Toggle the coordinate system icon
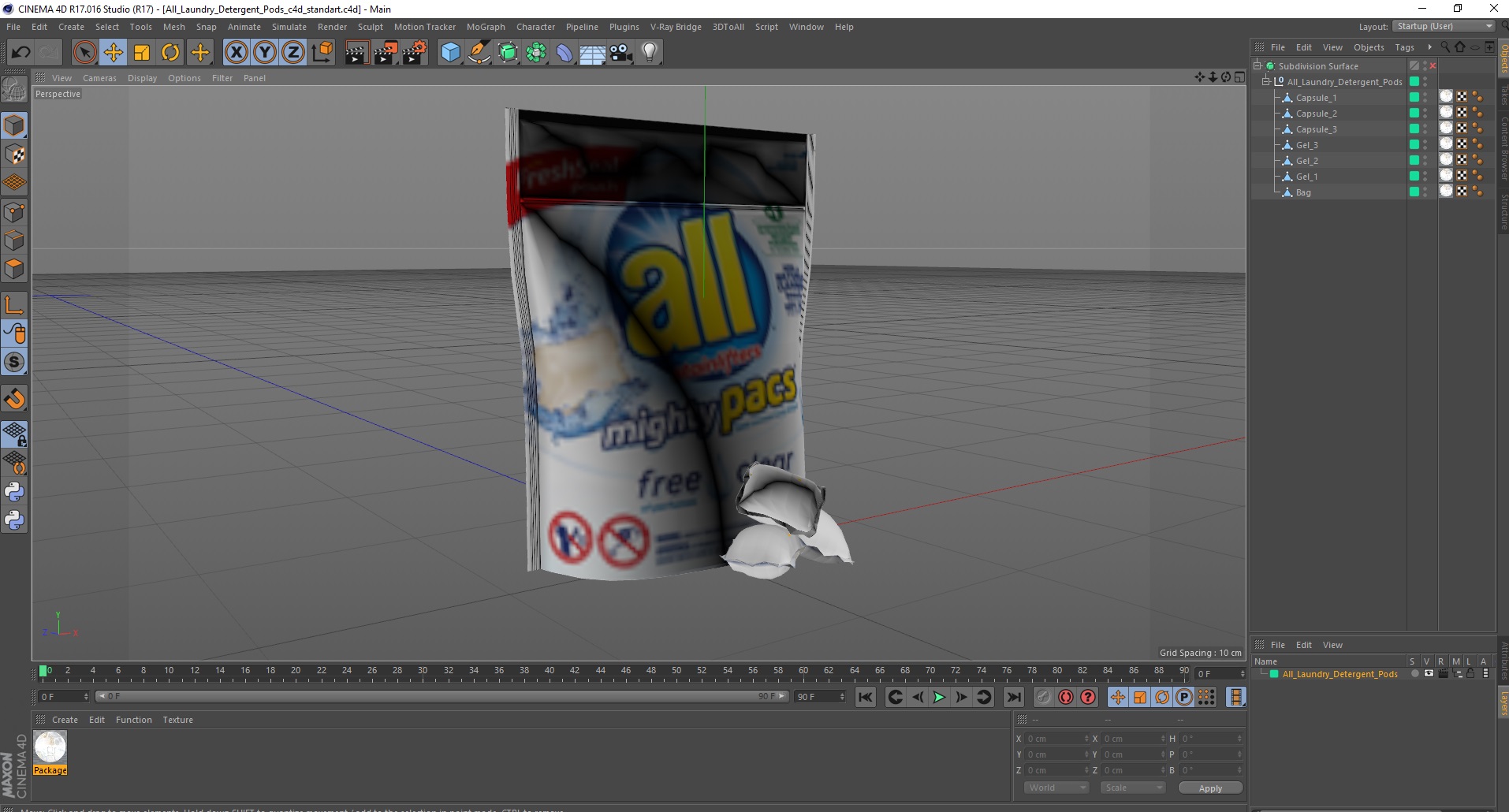Screen dimensions: 1509x812 [322, 53]
